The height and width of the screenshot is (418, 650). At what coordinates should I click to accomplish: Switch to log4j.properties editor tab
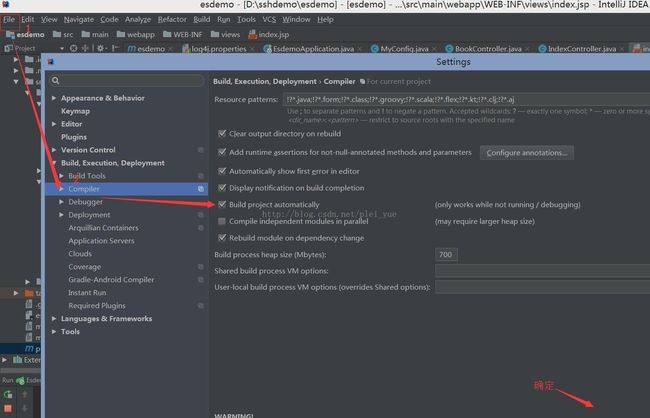pyautogui.click(x=219, y=49)
